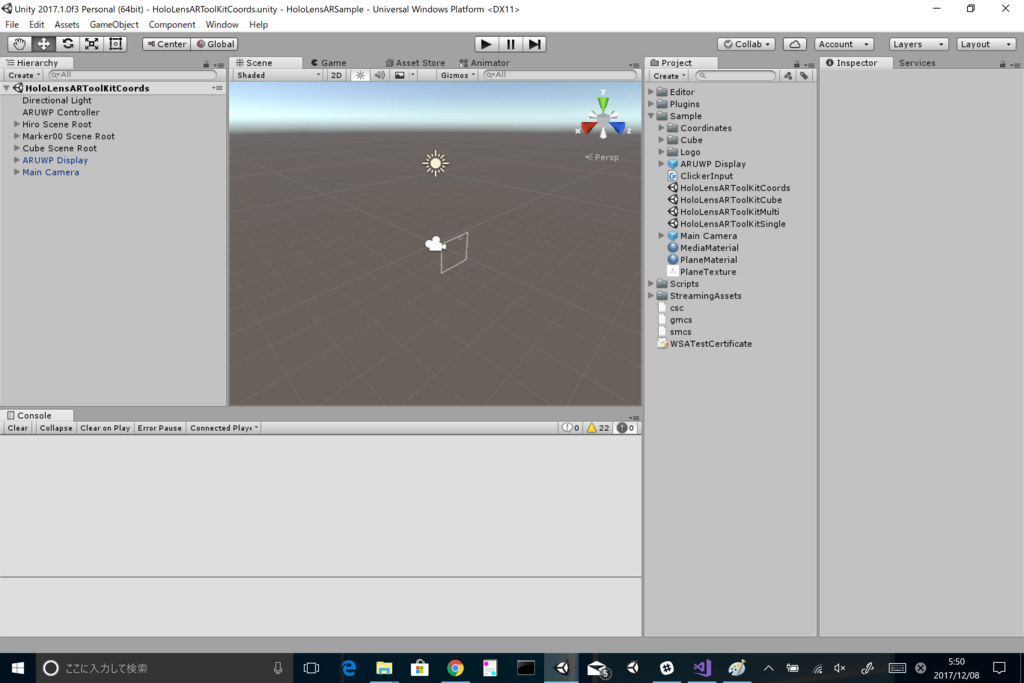
Task: Clear the console log
Action: 18,428
